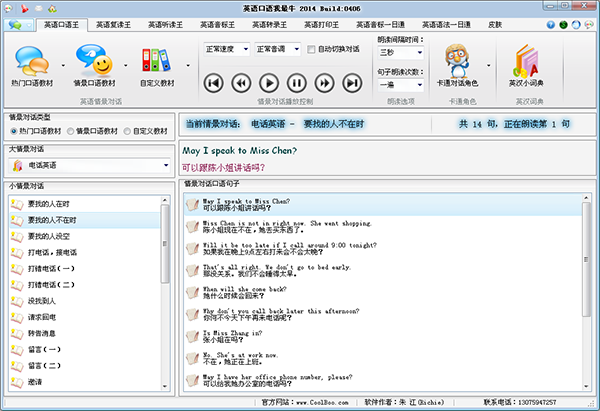
Task: Open the 英汉小词典 dictionary books icon
Action: (527, 64)
